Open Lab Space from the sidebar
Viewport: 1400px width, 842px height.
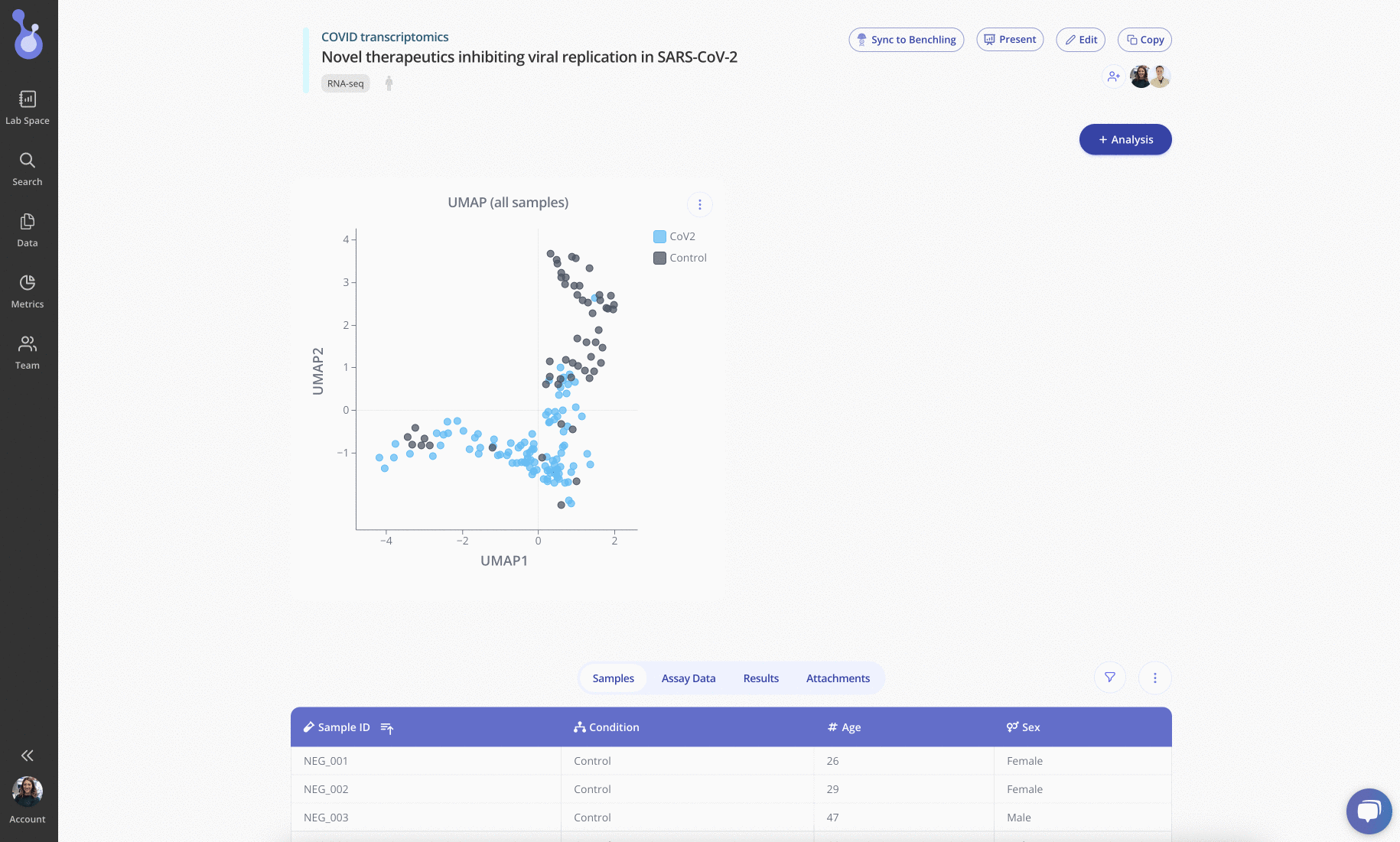click(x=28, y=99)
